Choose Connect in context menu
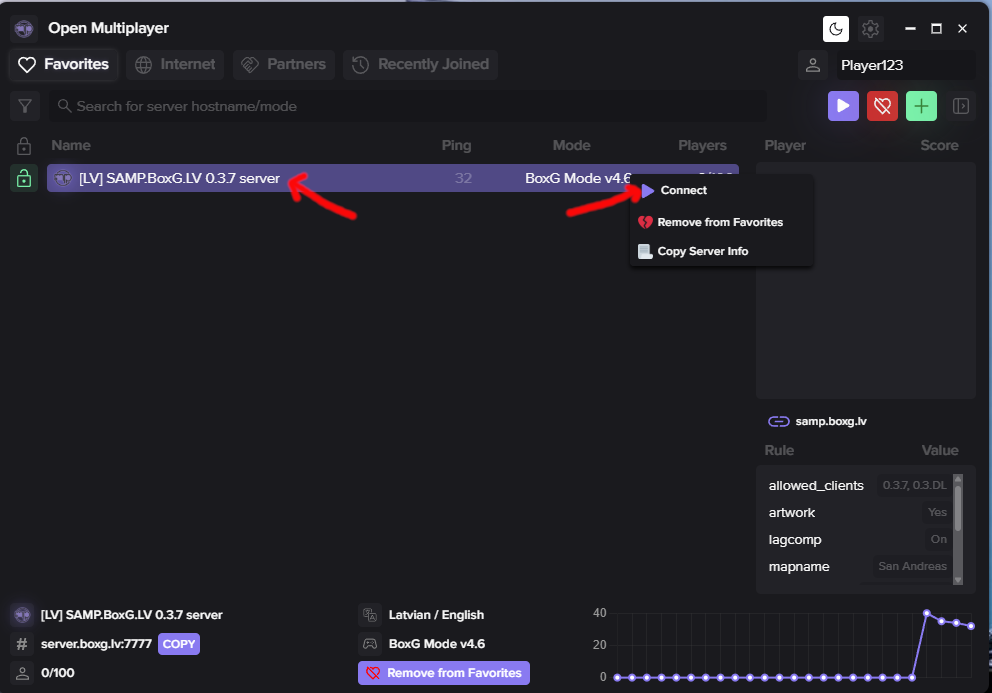Screen dimensions: 992x693 click(721, 190)
